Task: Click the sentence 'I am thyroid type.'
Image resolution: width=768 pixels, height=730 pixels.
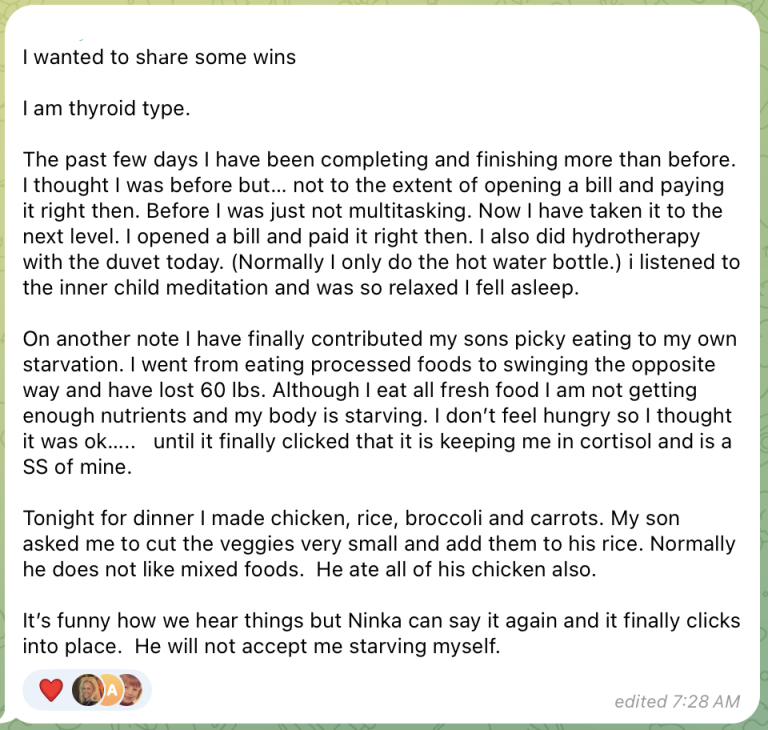Action: click(x=106, y=108)
